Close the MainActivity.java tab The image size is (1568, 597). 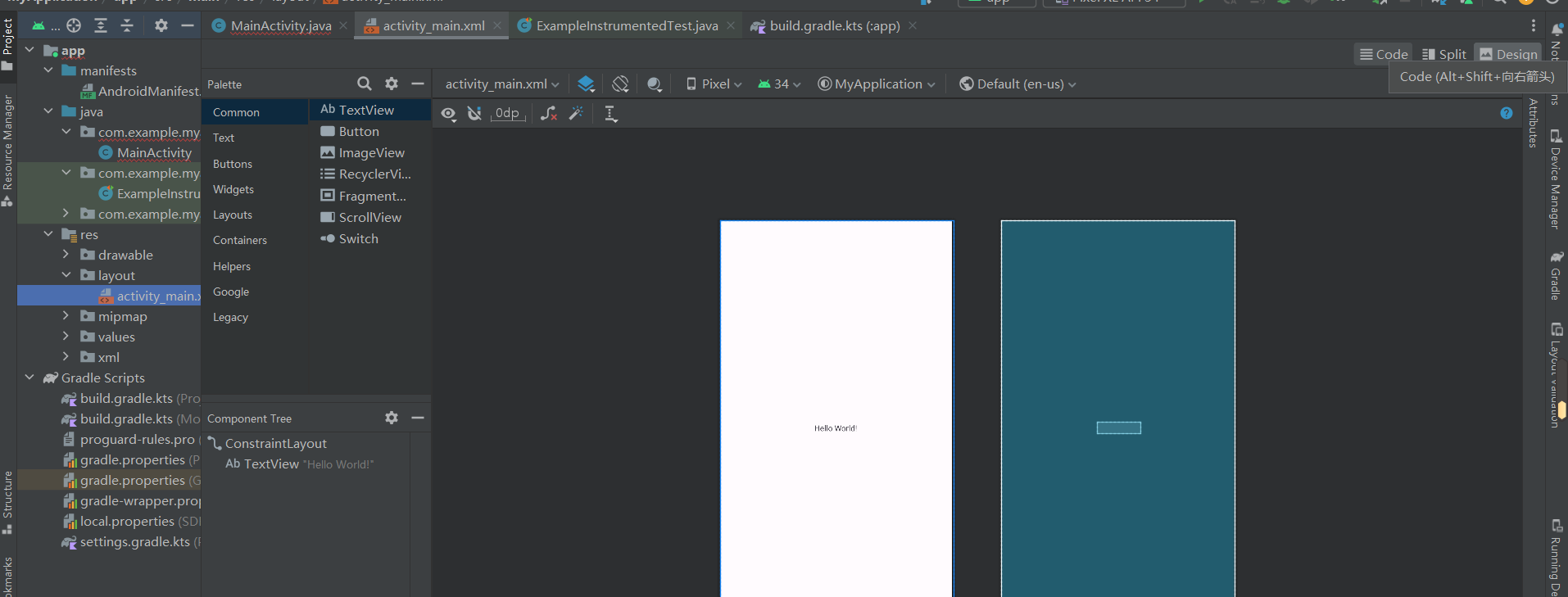pyautogui.click(x=343, y=25)
